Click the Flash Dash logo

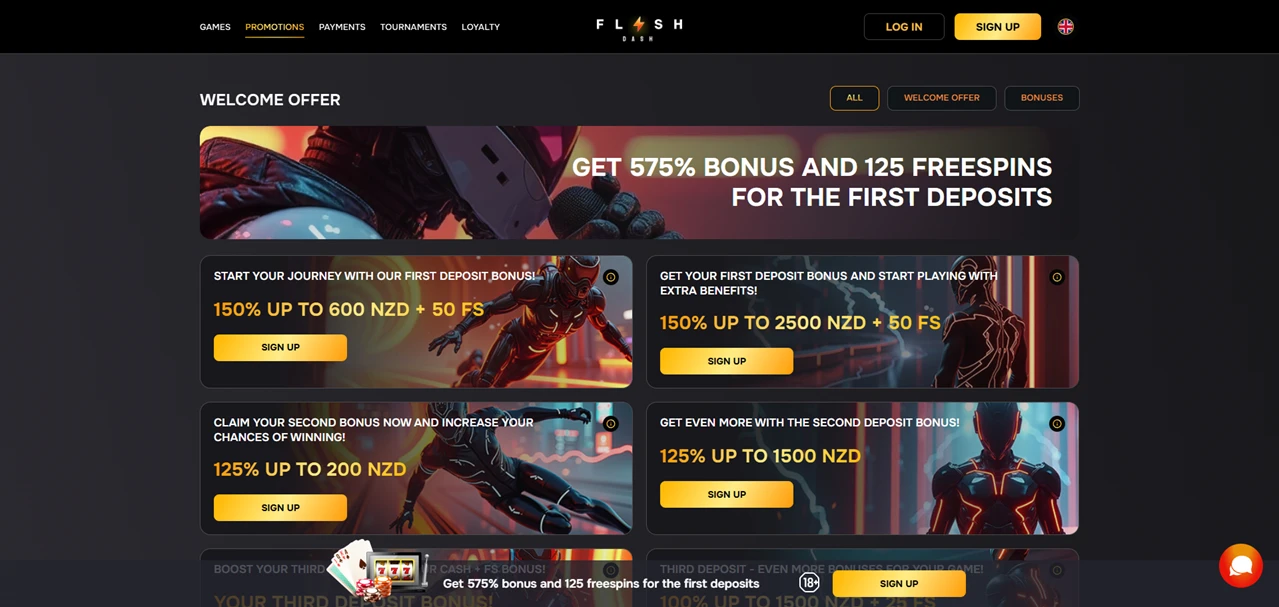point(639,27)
